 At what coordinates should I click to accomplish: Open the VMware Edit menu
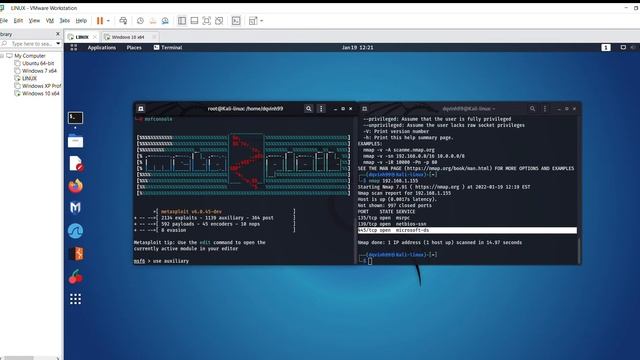pyautogui.click(x=18, y=20)
